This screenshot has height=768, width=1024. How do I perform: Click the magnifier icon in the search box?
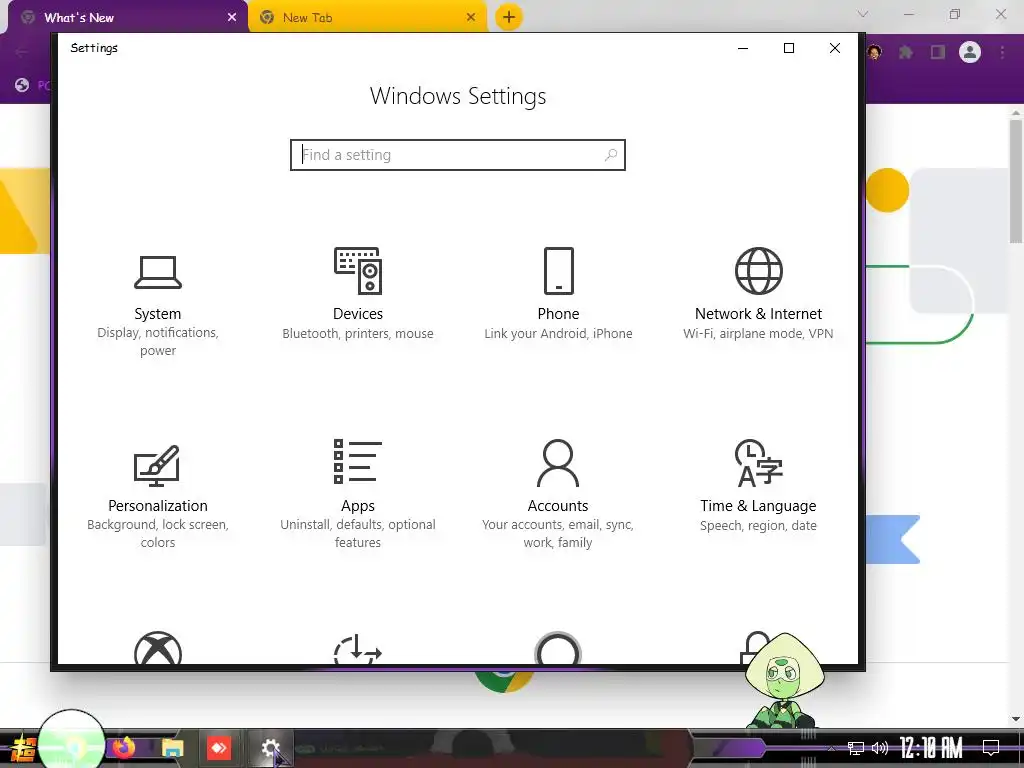[x=611, y=155]
